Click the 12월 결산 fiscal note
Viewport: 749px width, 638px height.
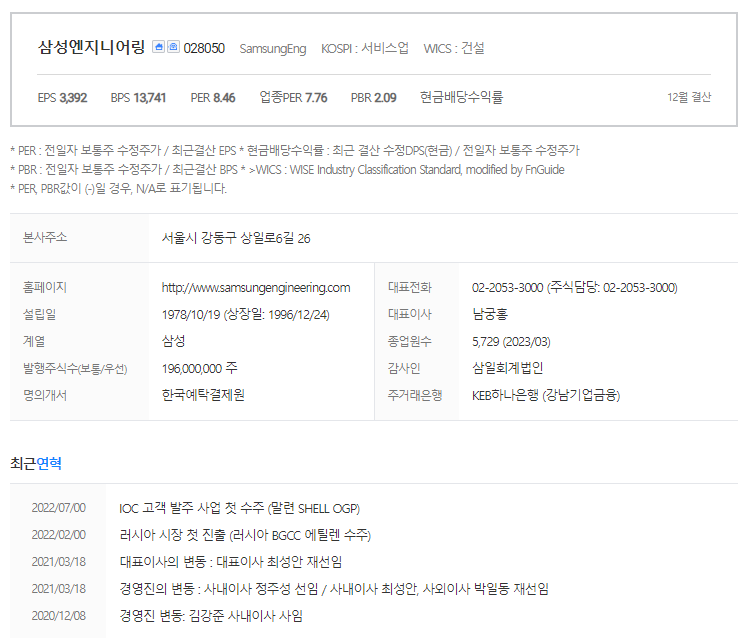point(689,97)
